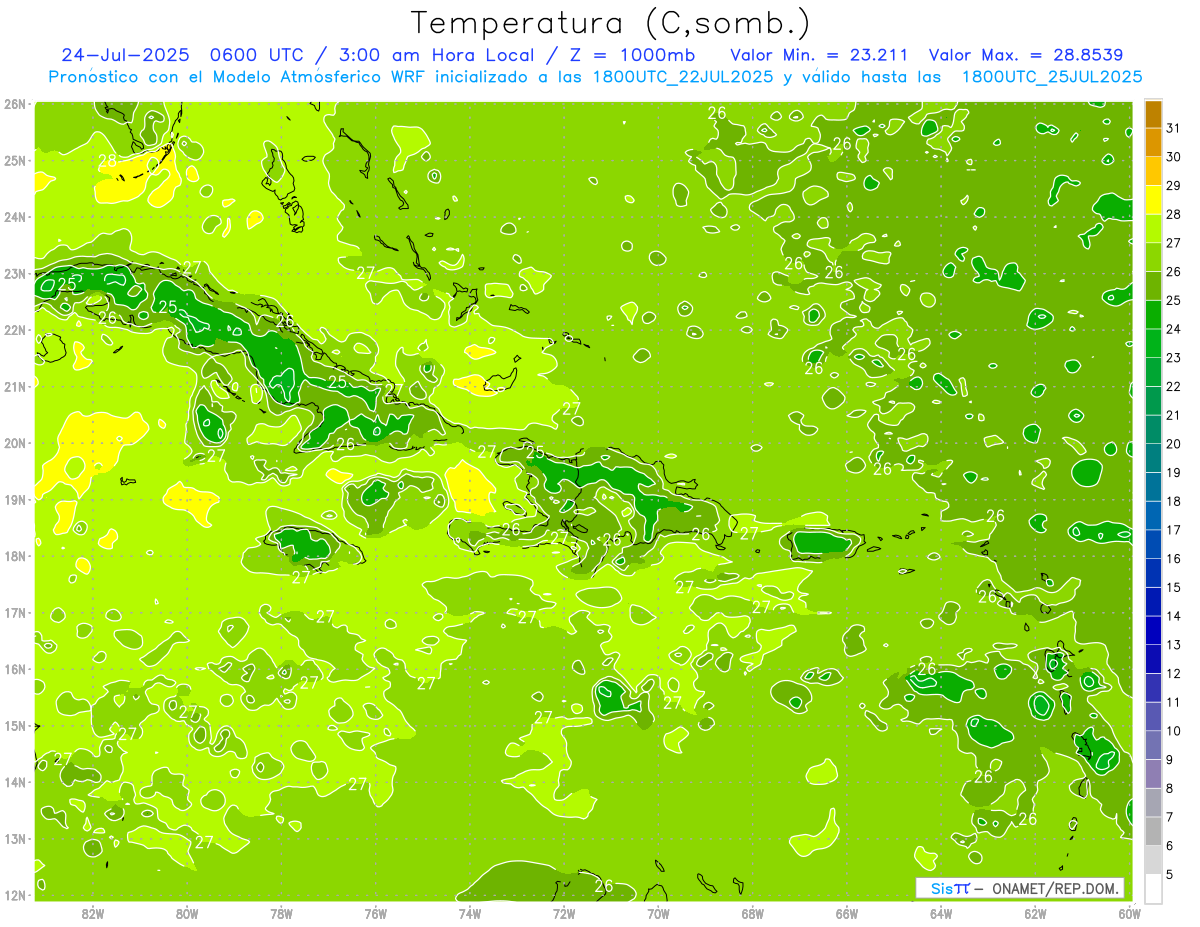The image size is (1200, 927).
Task: Click the yellow colorbar segment between 28 and 29
Action: coord(1153,200)
